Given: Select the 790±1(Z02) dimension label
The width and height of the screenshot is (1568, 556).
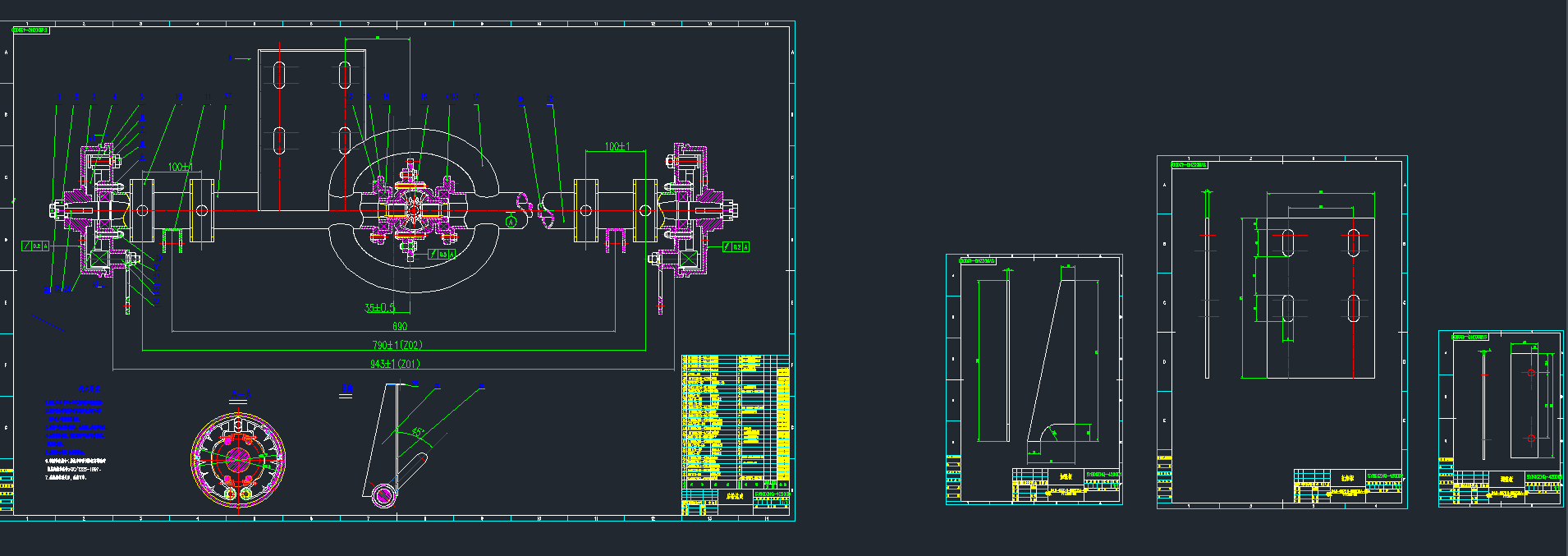Looking at the screenshot, I should point(397,345).
